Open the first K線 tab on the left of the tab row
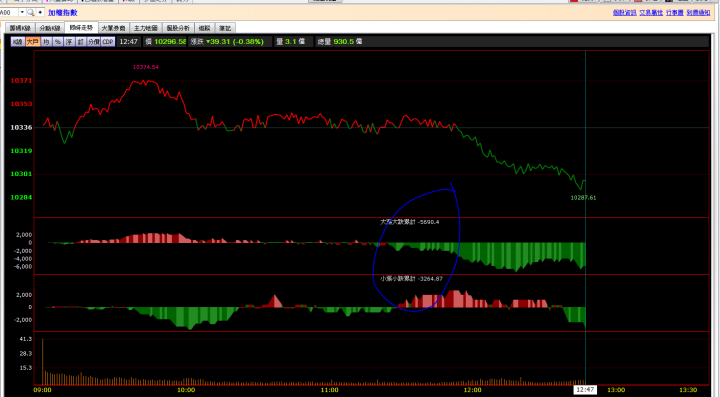 click(x=20, y=28)
